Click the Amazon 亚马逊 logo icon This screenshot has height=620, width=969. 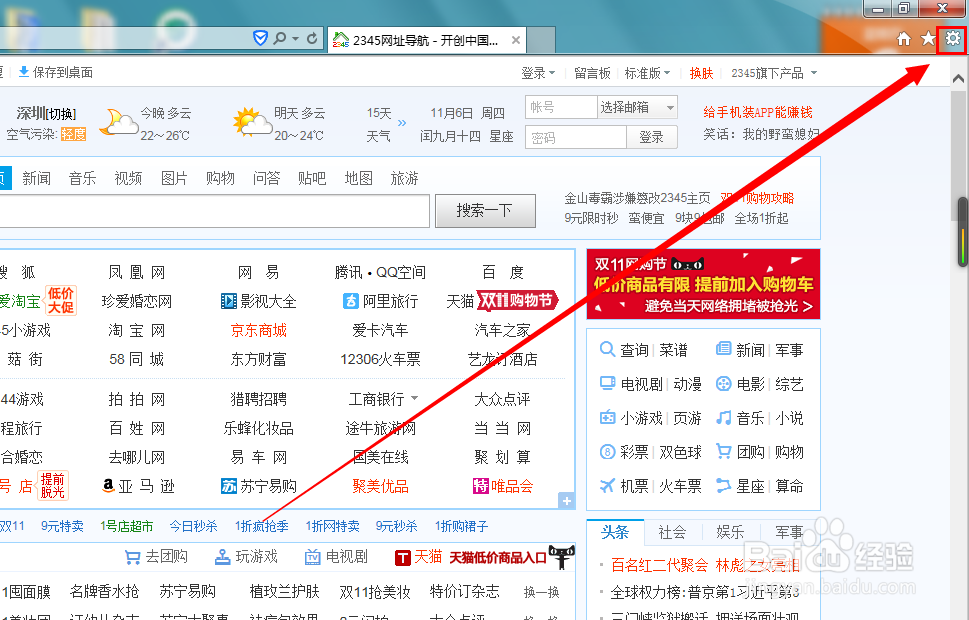click(x=108, y=486)
